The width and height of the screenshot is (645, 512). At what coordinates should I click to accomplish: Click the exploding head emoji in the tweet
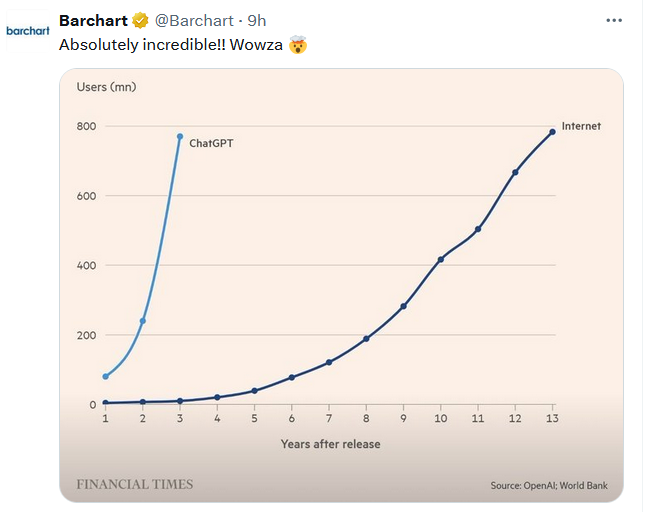(x=298, y=45)
